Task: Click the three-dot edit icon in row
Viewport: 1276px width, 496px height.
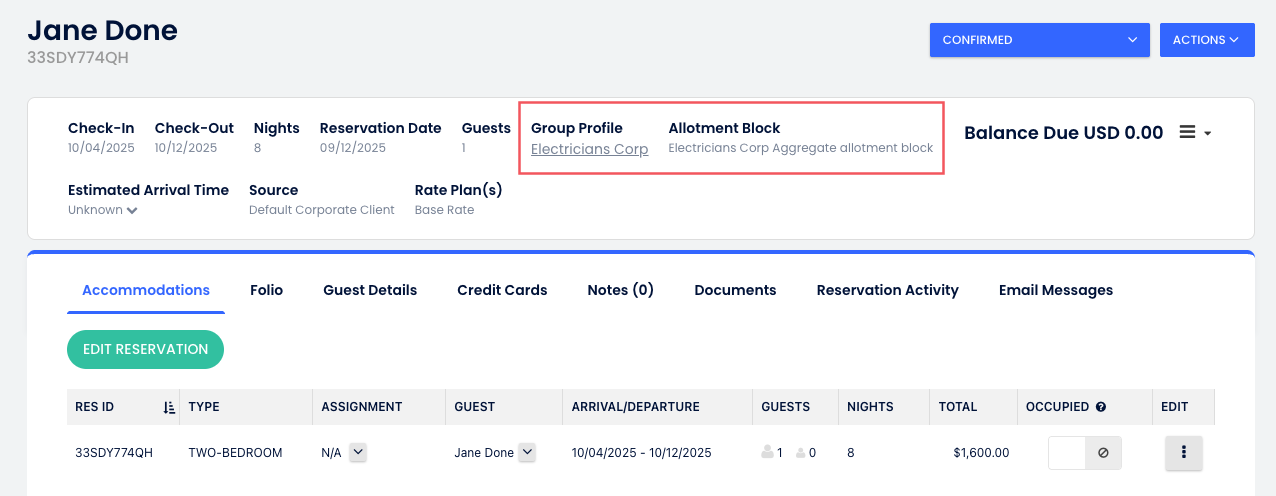Action: pos(1184,453)
